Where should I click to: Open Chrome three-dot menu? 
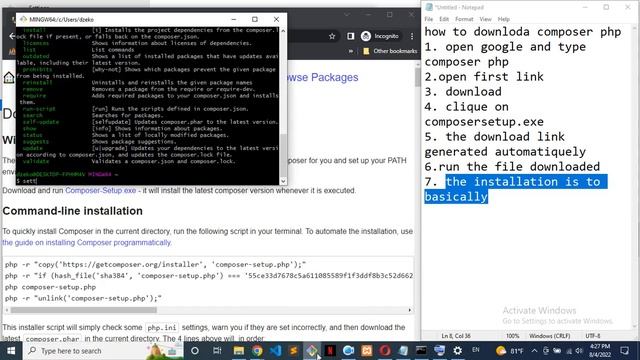click(412, 36)
